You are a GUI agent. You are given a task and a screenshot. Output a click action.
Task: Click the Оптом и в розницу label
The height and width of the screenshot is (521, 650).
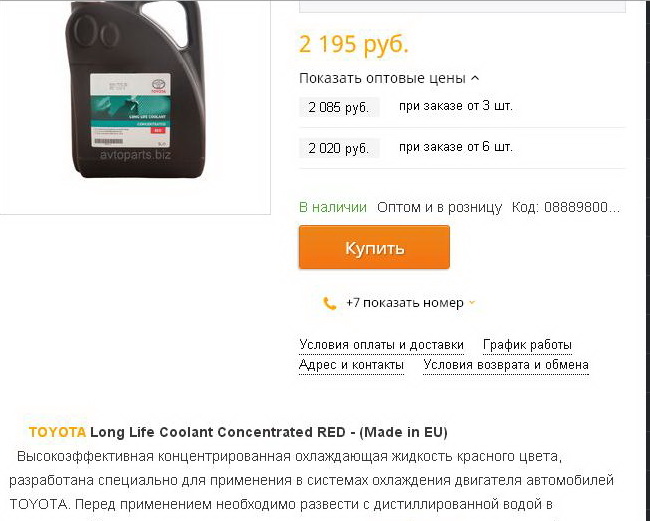tap(439, 207)
